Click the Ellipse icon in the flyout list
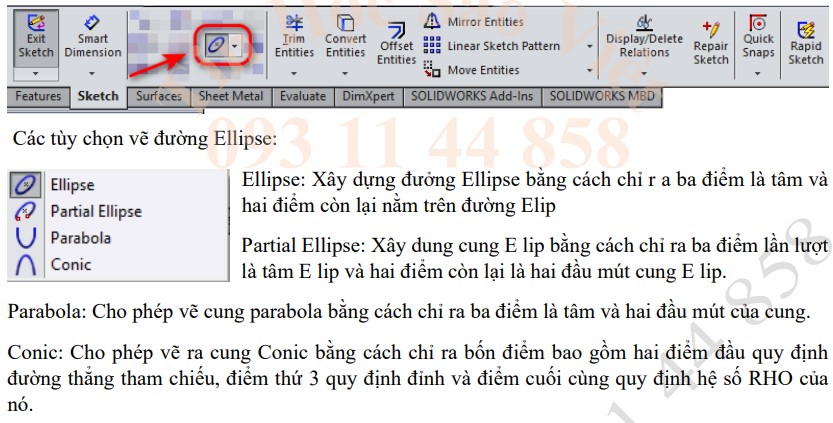833x423 pixels. pos(25,184)
